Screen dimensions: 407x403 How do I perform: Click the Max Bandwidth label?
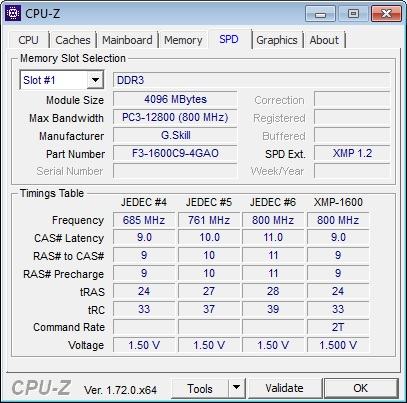66,118
